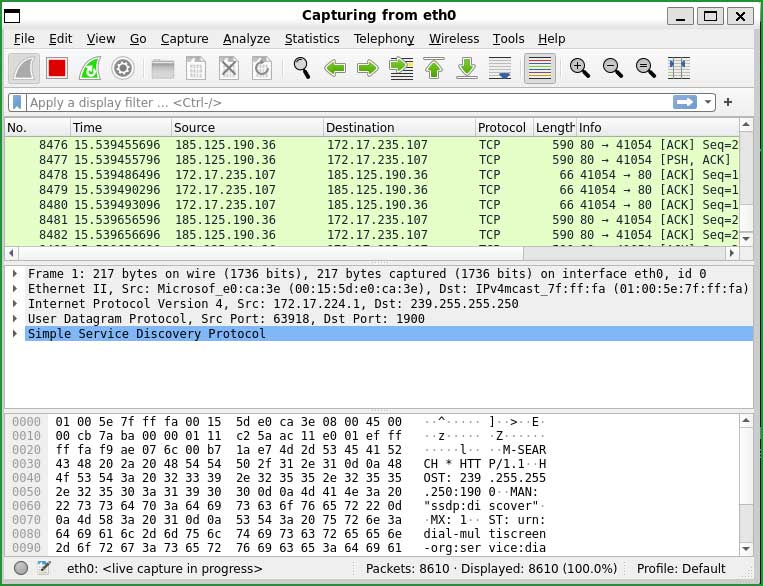
Task: Open capture file properties pencil icon
Action: tap(43, 568)
